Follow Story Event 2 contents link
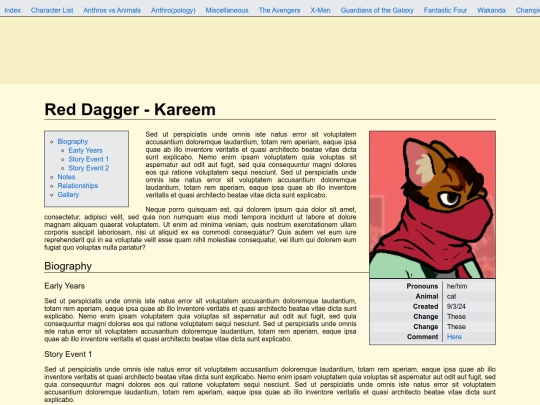The image size is (540, 405). click(89, 168)
